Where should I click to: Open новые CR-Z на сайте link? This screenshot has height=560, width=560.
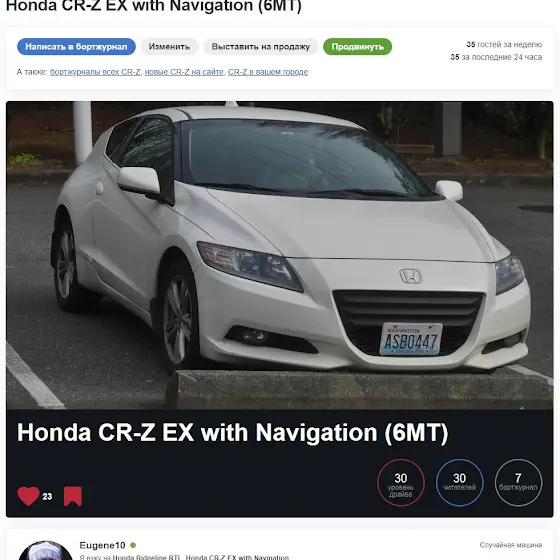tap(184, 72)
